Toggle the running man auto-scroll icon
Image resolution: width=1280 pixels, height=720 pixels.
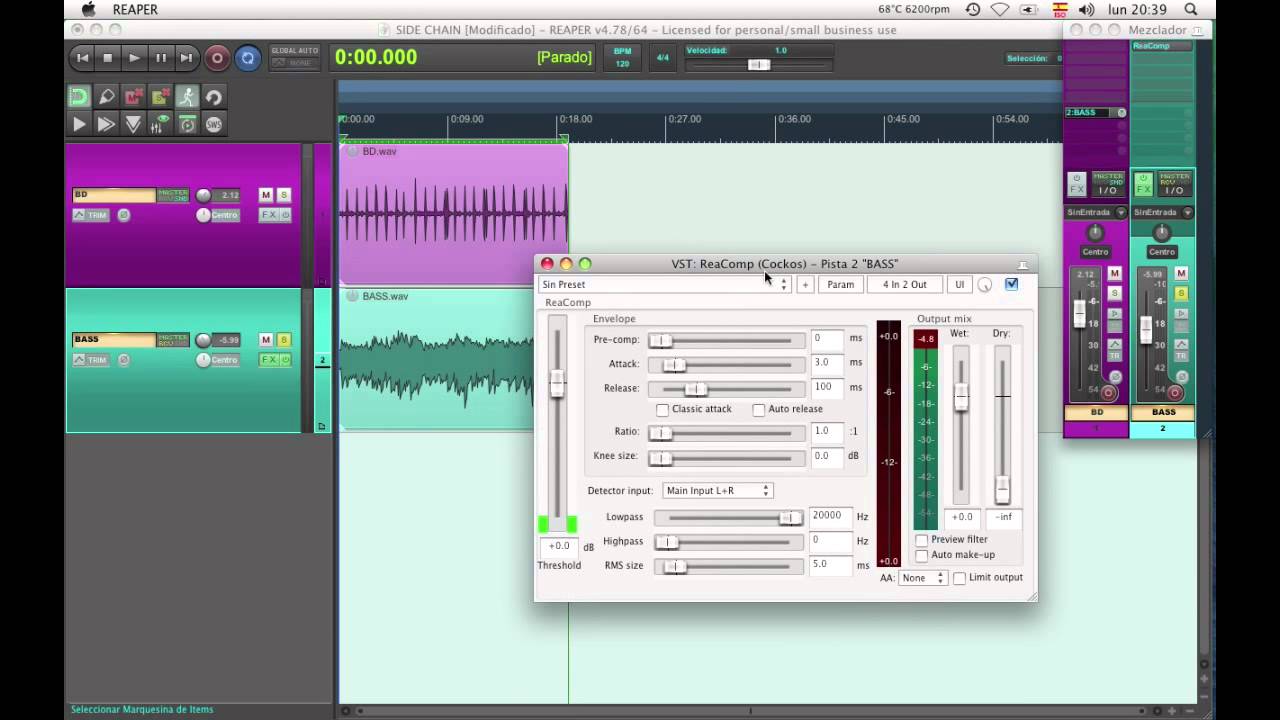(187, 97)
